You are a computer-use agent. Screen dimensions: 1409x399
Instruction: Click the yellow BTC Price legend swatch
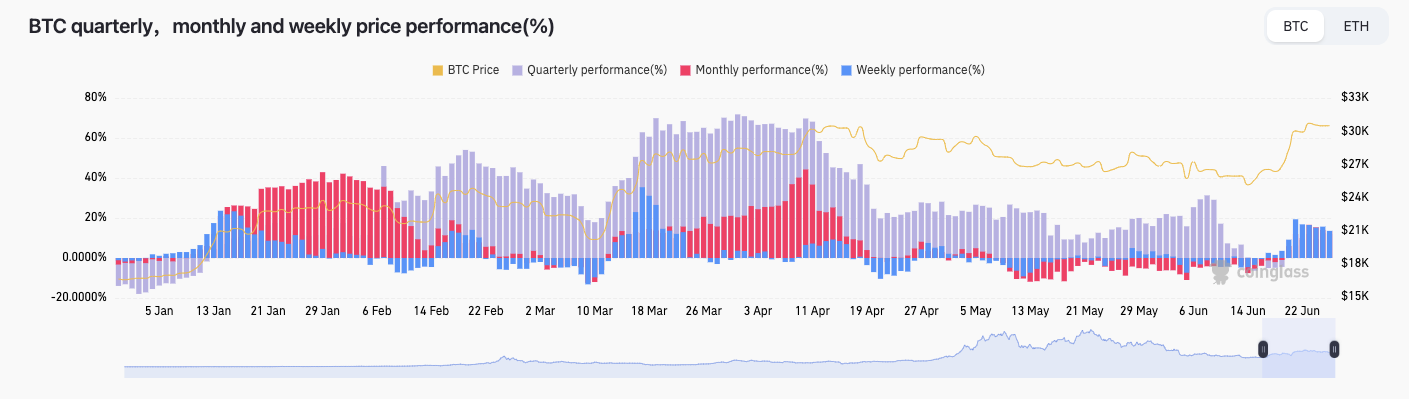point(437,70)
